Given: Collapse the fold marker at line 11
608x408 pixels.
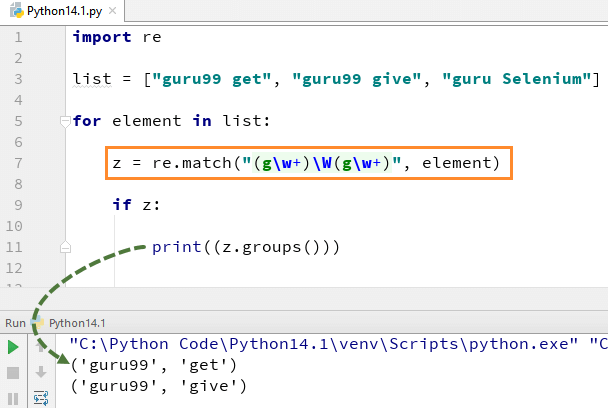Looking at the screenshot, I should (x=66, y=246).
